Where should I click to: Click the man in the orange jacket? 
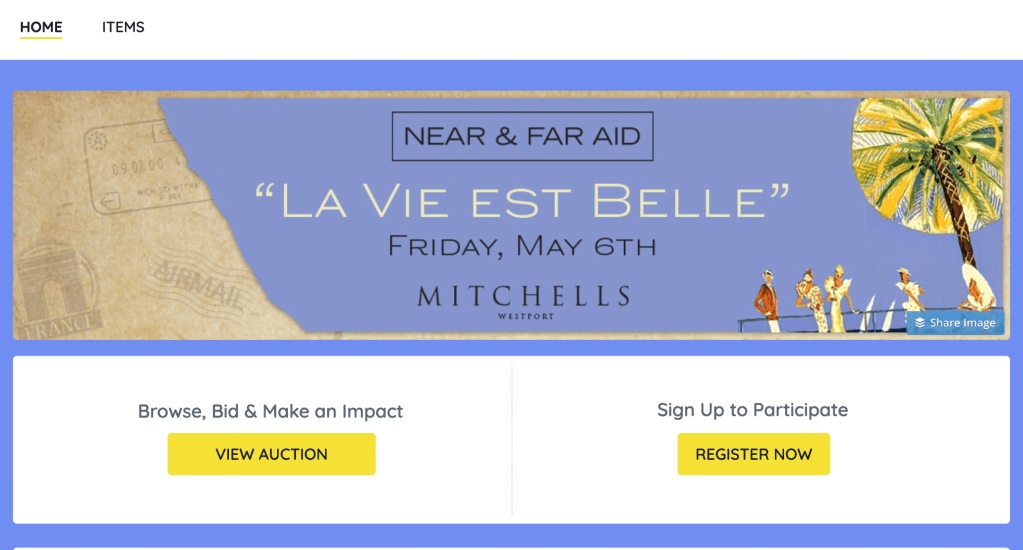coord(766,298)
